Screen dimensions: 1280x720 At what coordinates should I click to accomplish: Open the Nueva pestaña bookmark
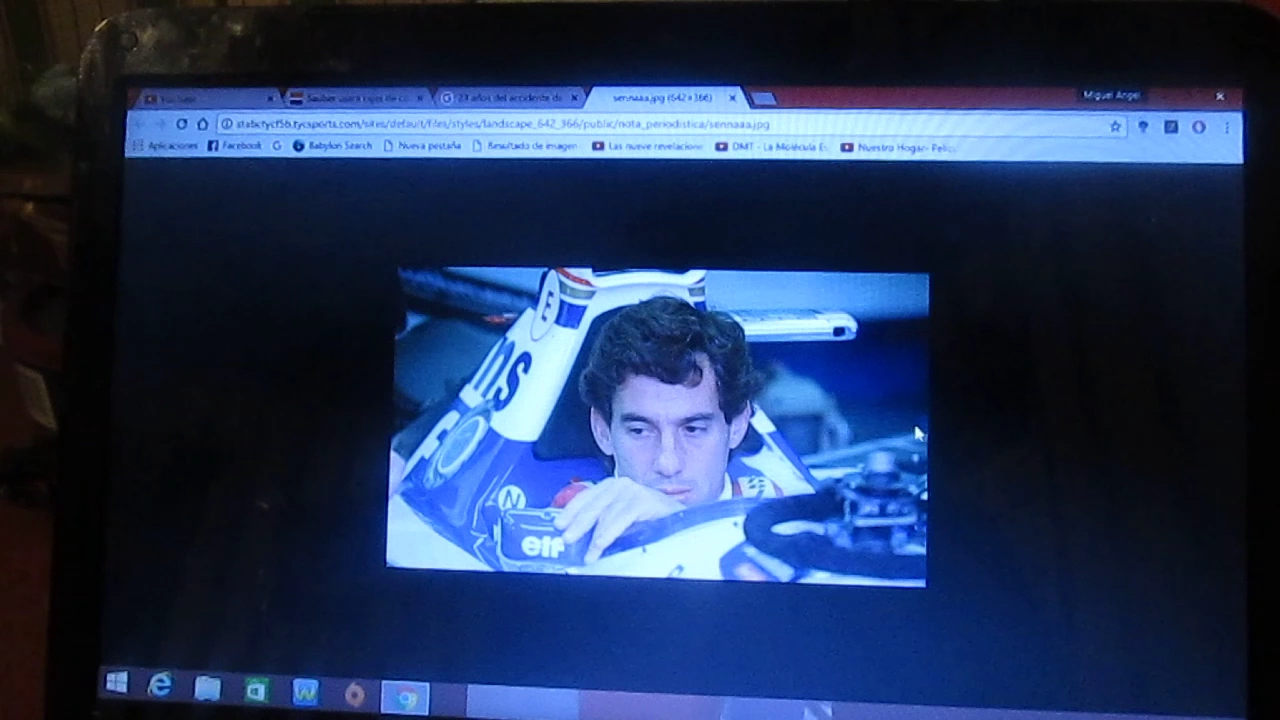point(422,146)
